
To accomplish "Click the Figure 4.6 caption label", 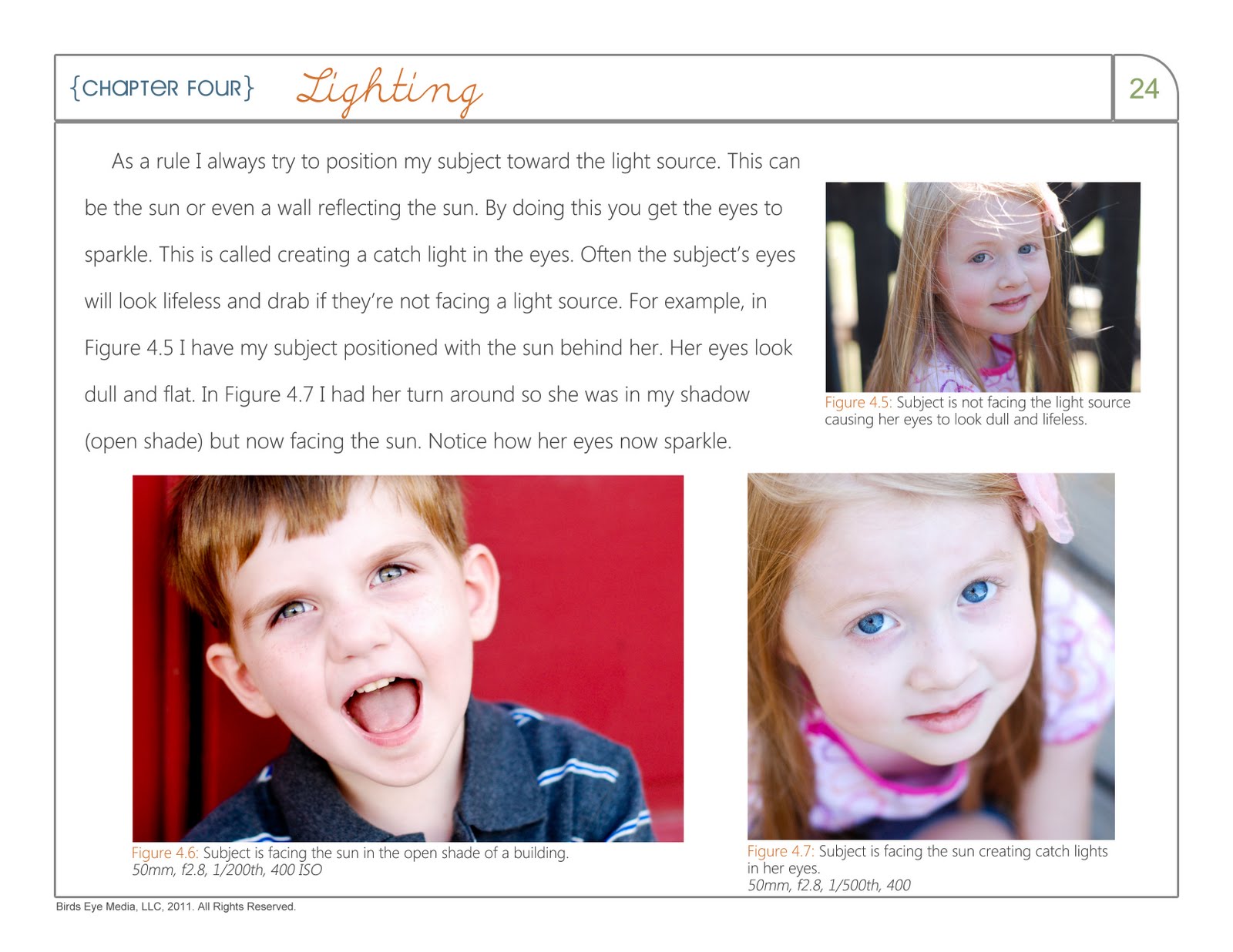I will [165, 853].
